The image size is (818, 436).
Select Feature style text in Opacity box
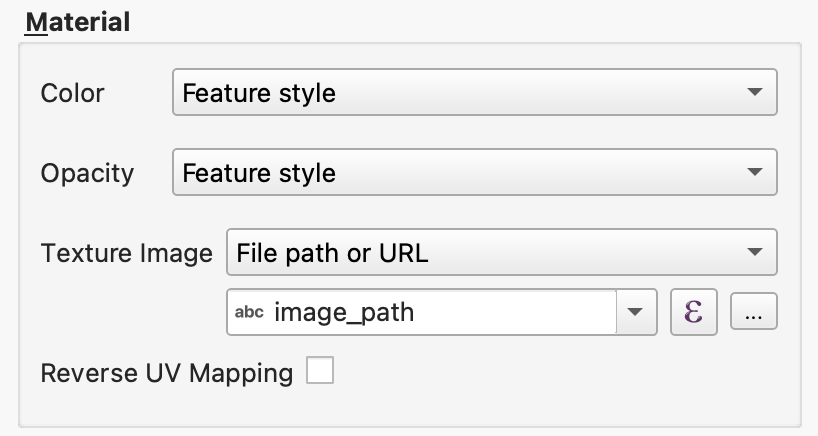point(259,173)
